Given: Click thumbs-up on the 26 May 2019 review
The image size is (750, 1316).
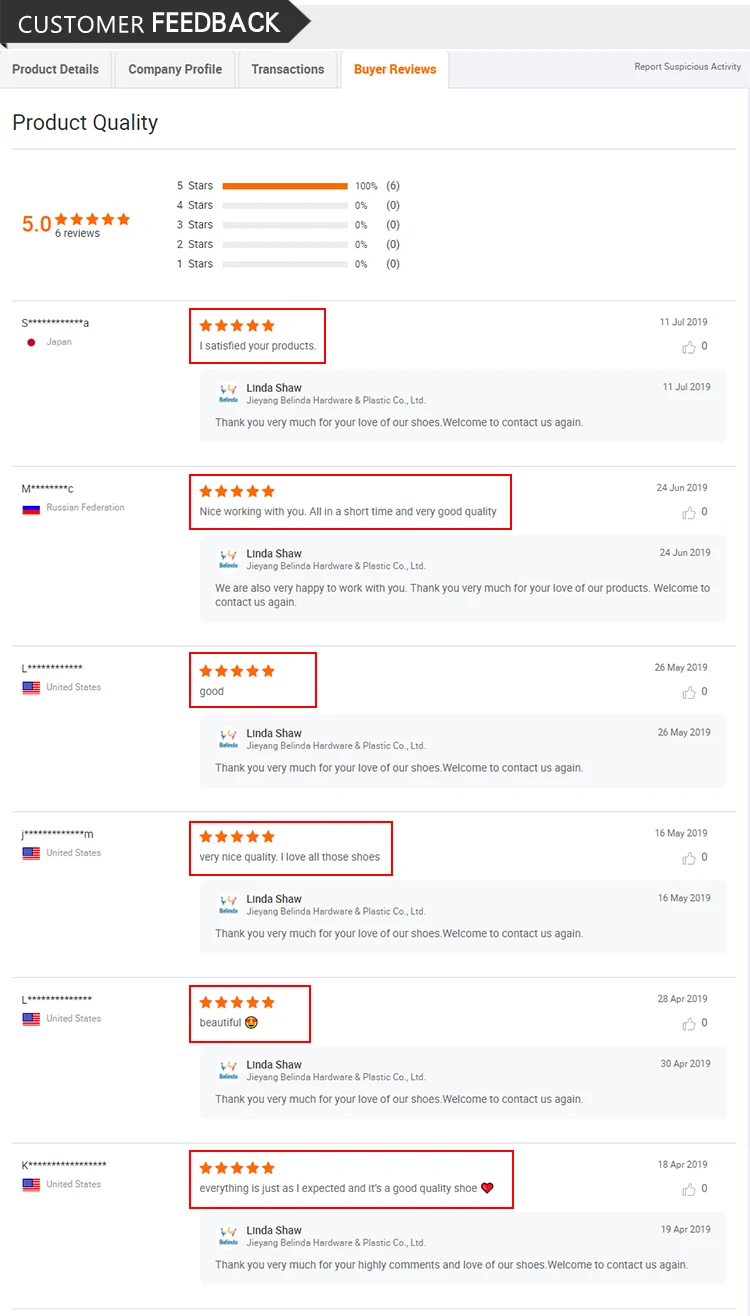Looking at the screenshot, I should pyautogui.click(x=689, y=693).
